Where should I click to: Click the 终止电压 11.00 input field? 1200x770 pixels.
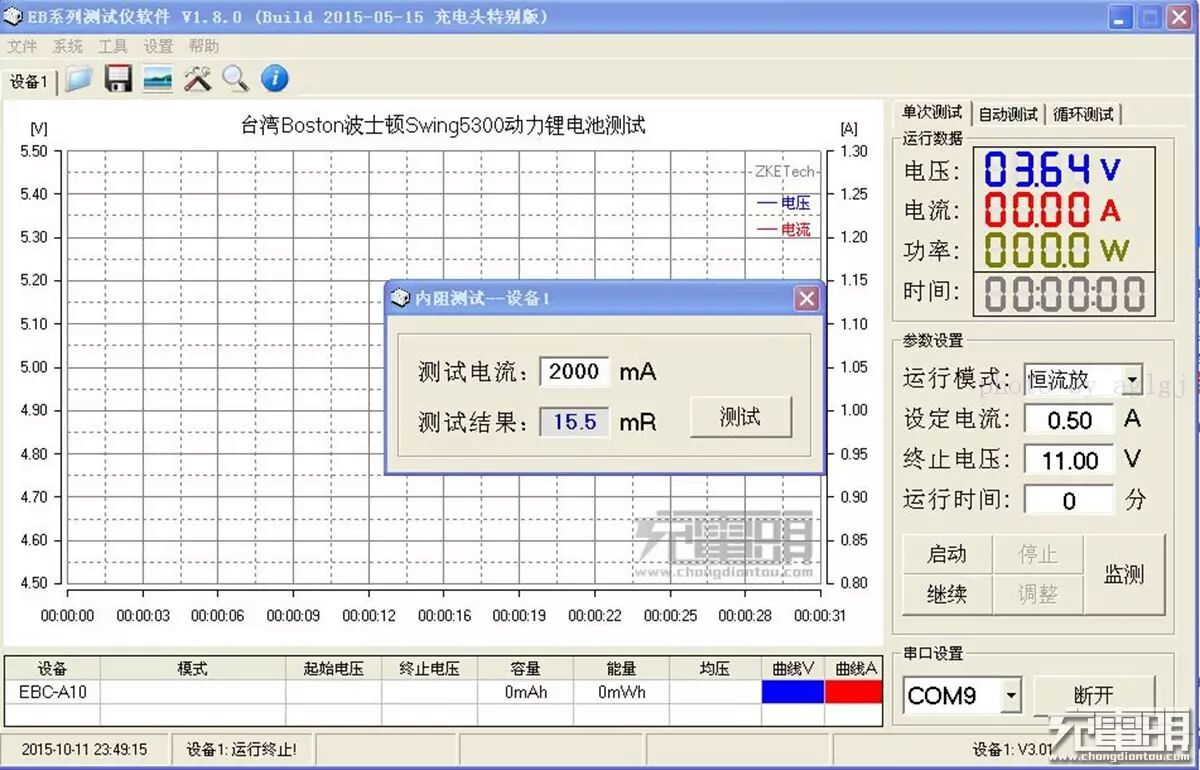[1068, 460]
